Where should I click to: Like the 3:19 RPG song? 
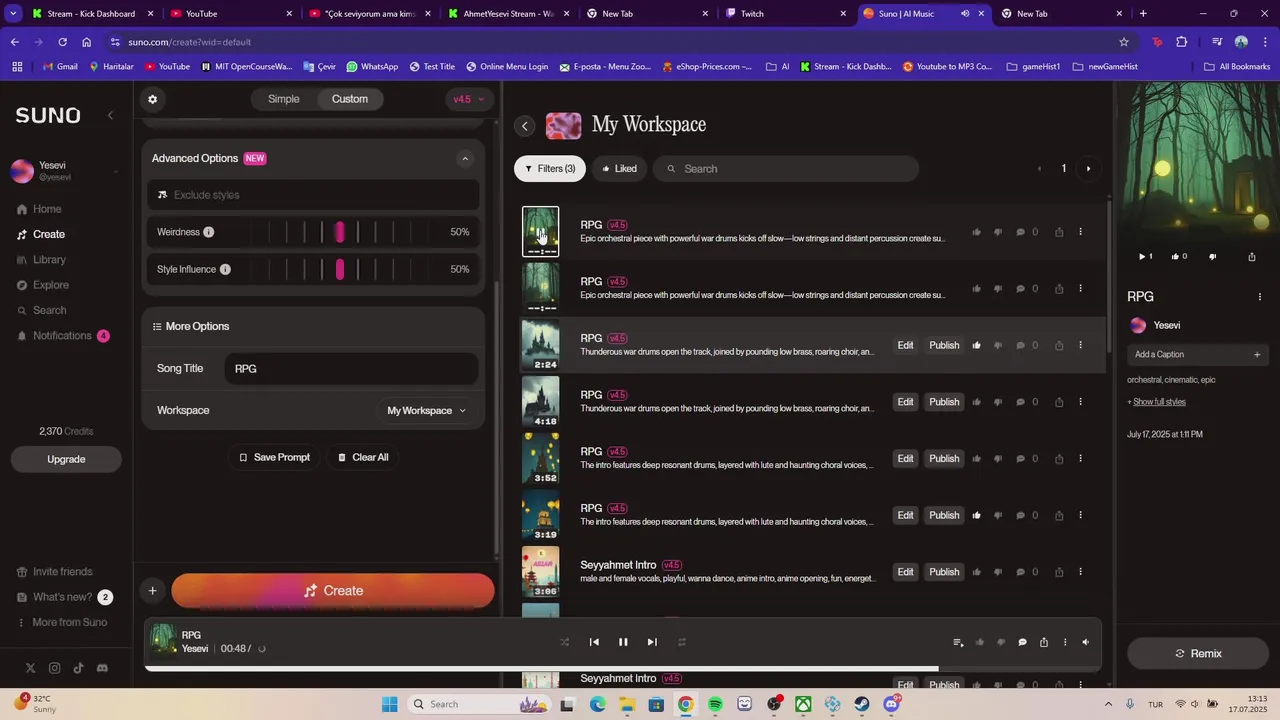976,516
